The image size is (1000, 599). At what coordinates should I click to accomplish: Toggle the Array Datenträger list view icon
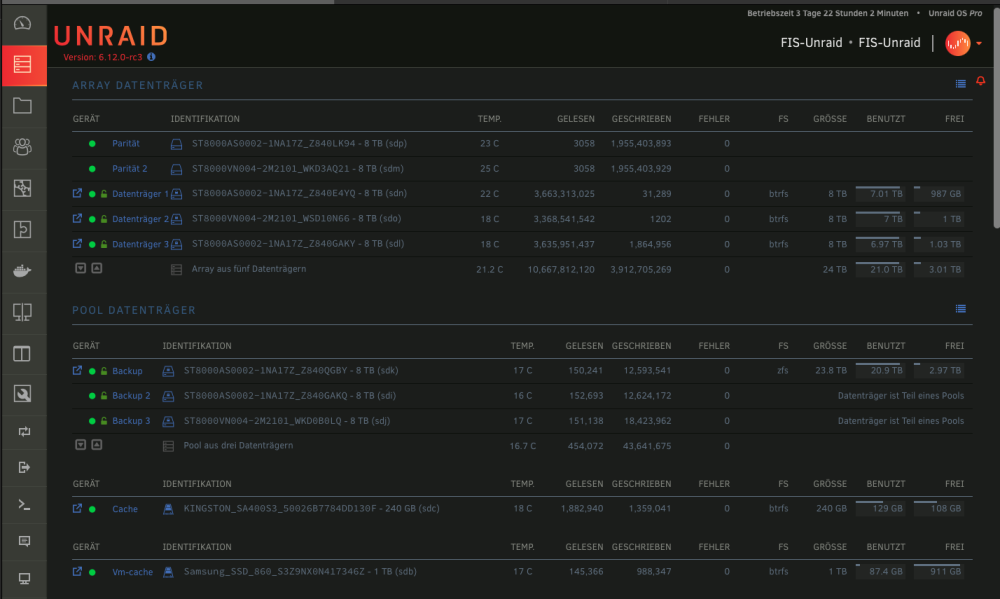pos(960,84)
